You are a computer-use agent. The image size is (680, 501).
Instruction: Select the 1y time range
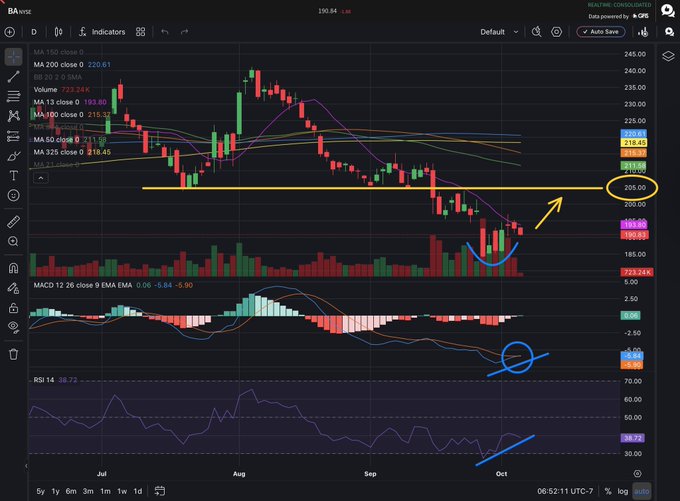click(56, 491)
